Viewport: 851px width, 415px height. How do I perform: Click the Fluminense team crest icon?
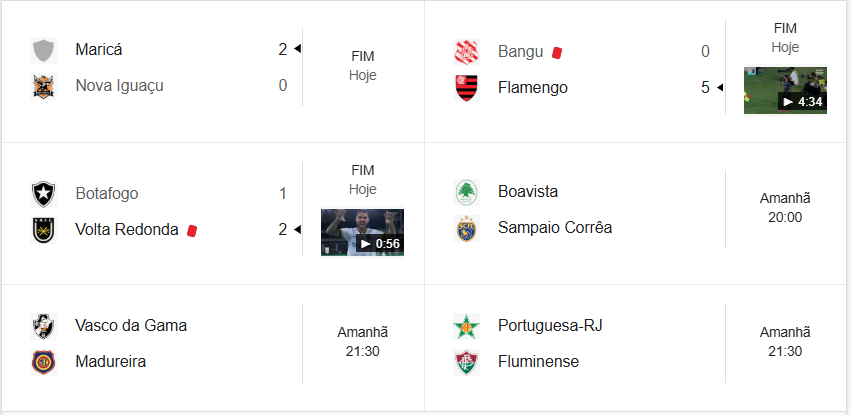(x=466, y=362)
